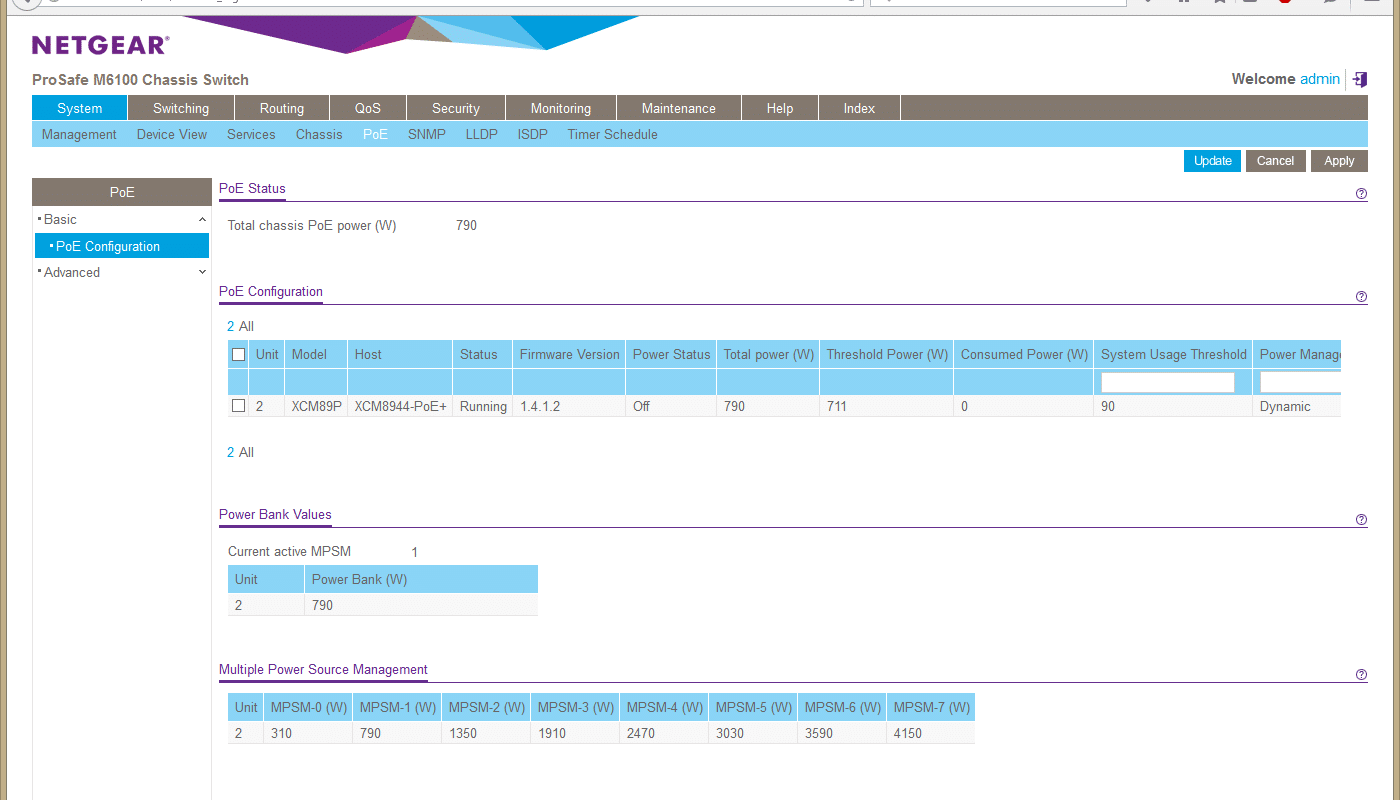Click the Firmware Version column header
The height and width of the screenshot is (800, 1400).
[570, 354]
